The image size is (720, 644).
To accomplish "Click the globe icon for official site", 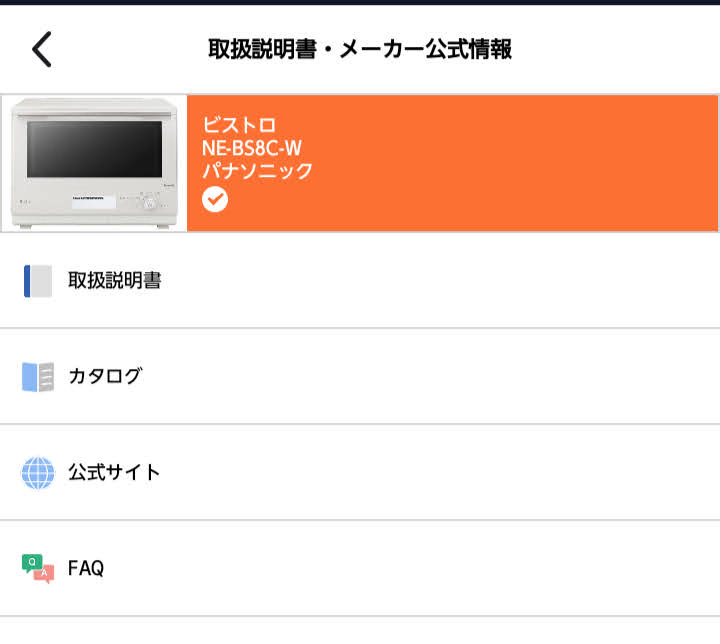I will click(37, 473).
